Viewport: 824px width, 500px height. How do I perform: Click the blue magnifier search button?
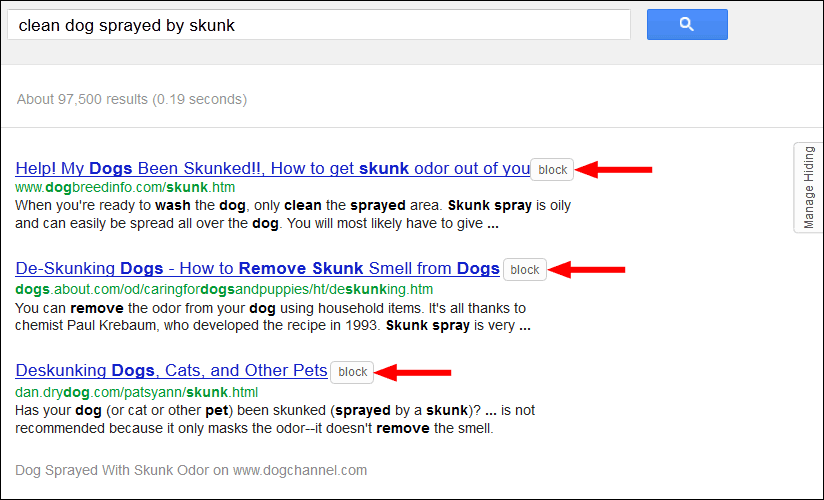point(687,24)
